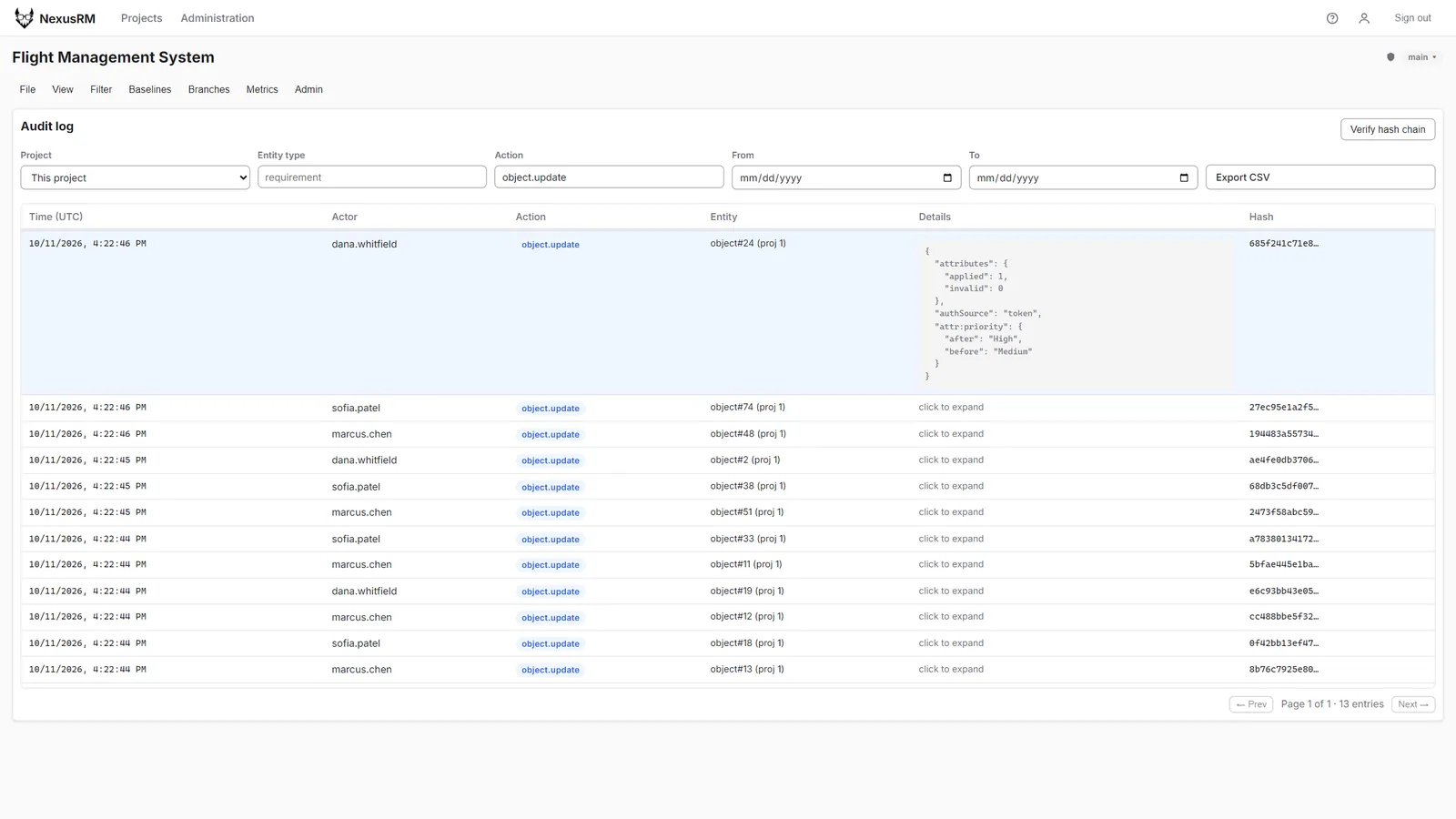Click the Actor column header
The height and width of the screenshot is (819, 1456).
click(x=345, y=217)
